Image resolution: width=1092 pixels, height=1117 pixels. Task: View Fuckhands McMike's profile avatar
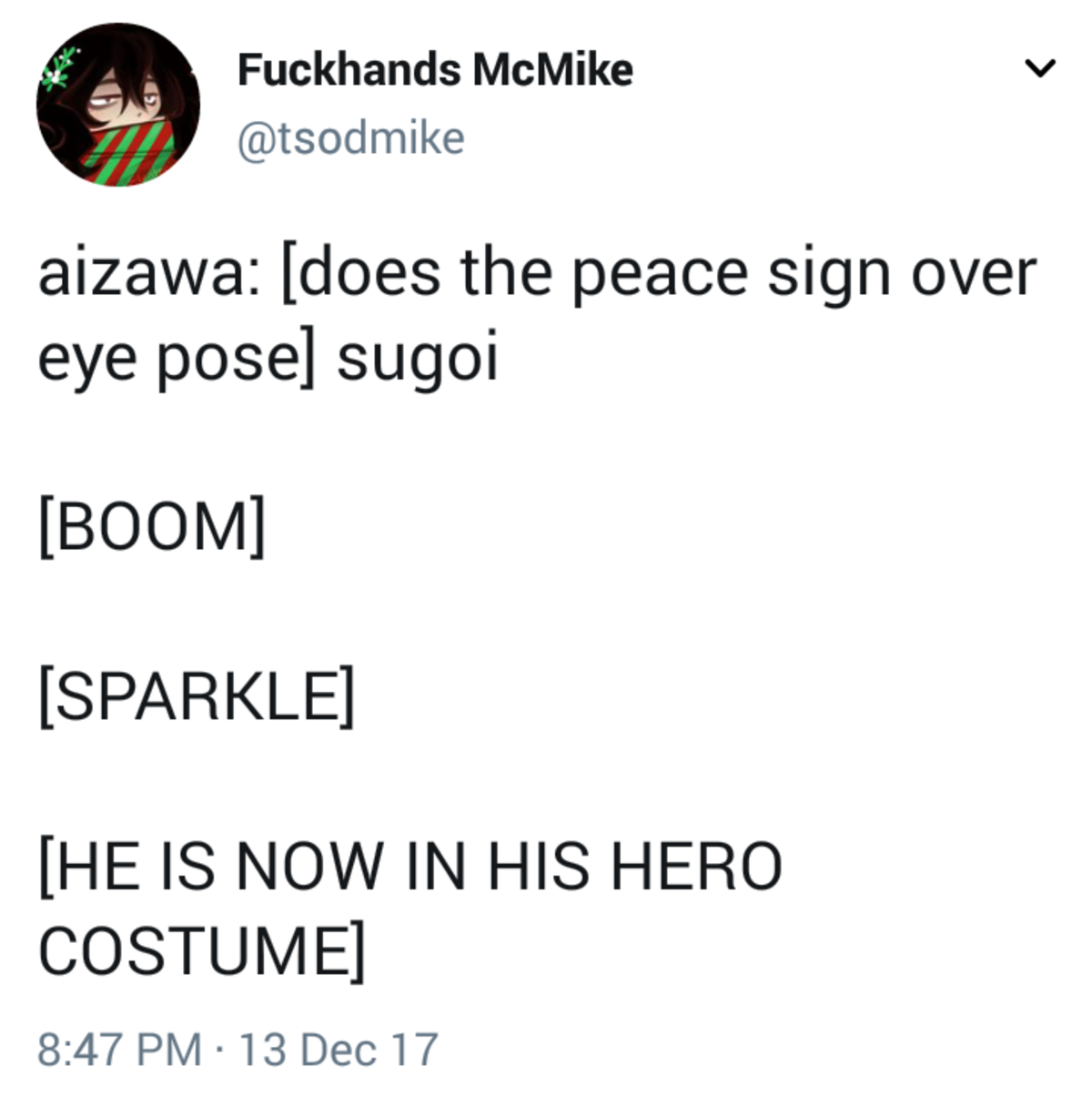tap(118, 105)
